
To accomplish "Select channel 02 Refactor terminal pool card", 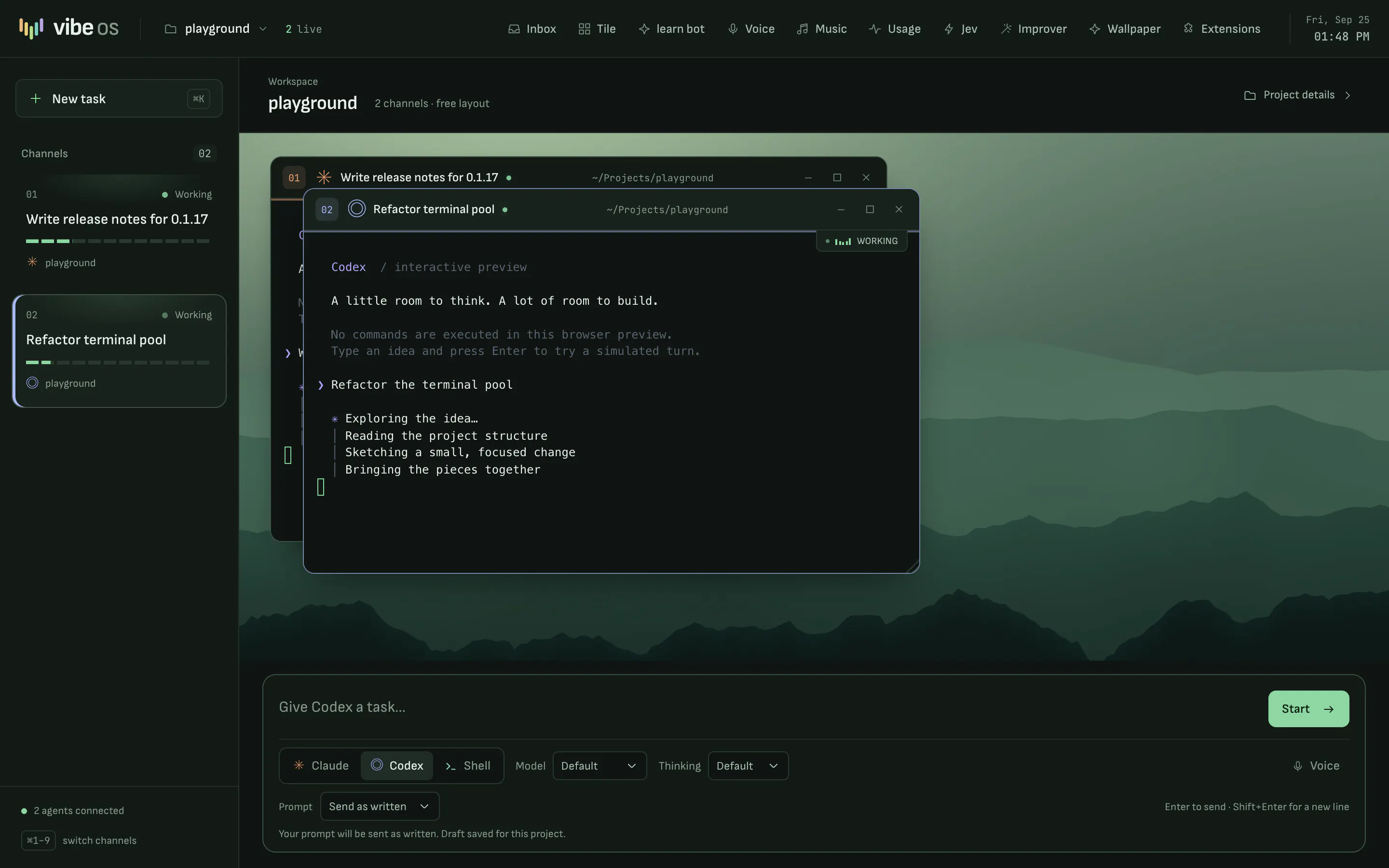I will (x=119, y=351).
